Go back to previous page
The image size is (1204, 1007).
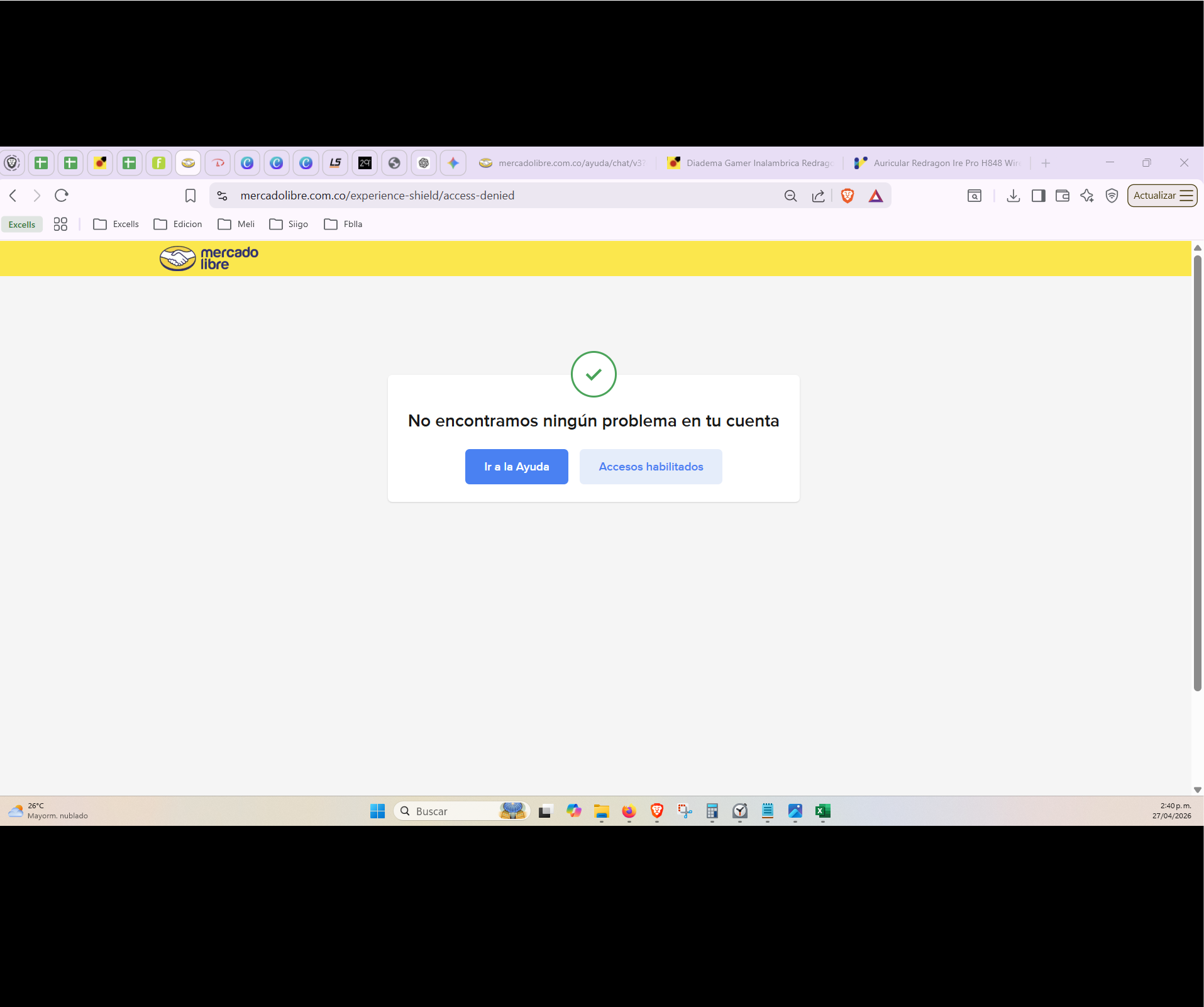[x=13, y=196]
